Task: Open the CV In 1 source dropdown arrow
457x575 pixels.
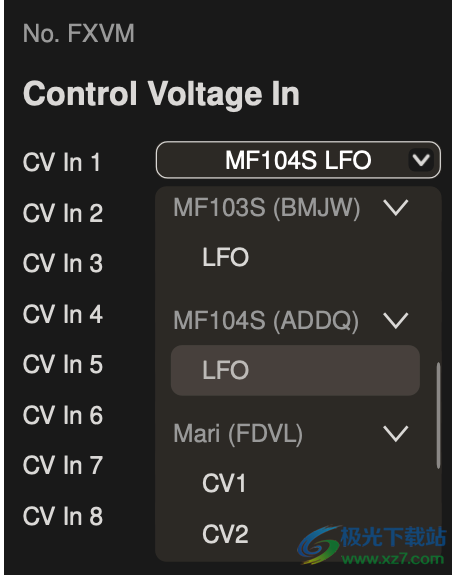Action: pos(421,160)
